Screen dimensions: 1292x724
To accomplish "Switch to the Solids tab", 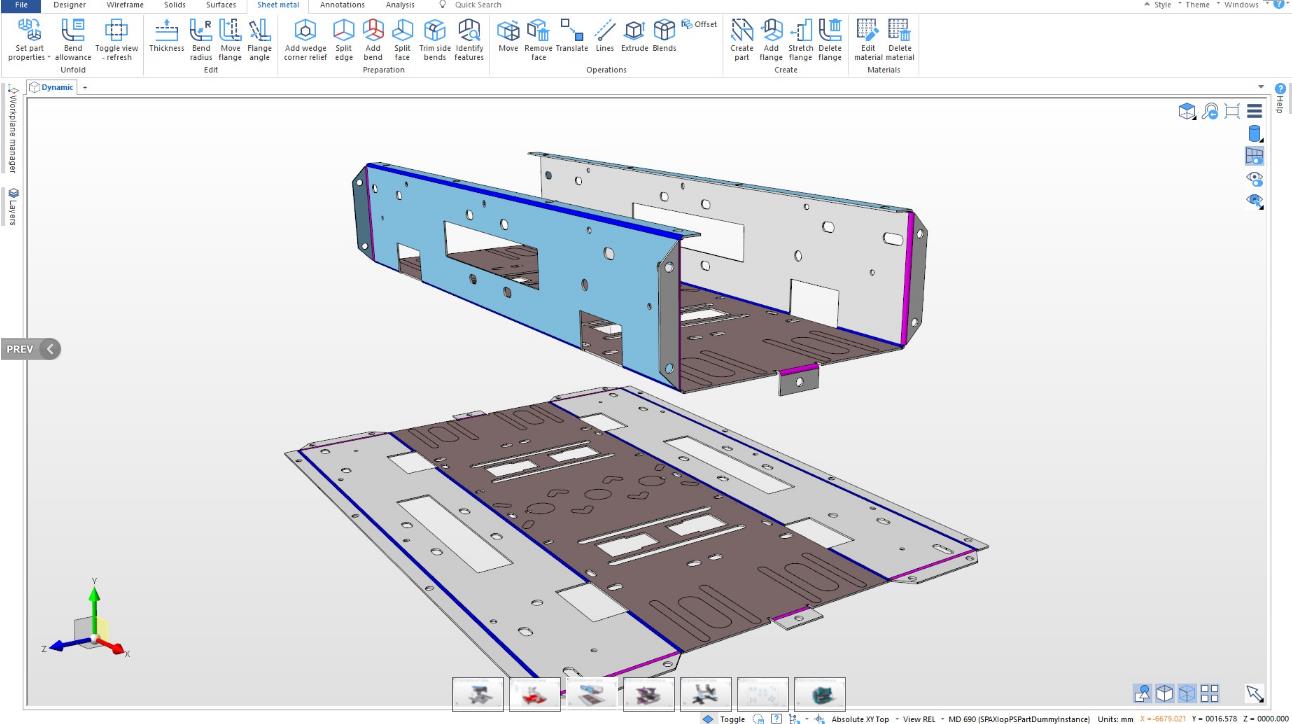I will click(x=174, y=5).
